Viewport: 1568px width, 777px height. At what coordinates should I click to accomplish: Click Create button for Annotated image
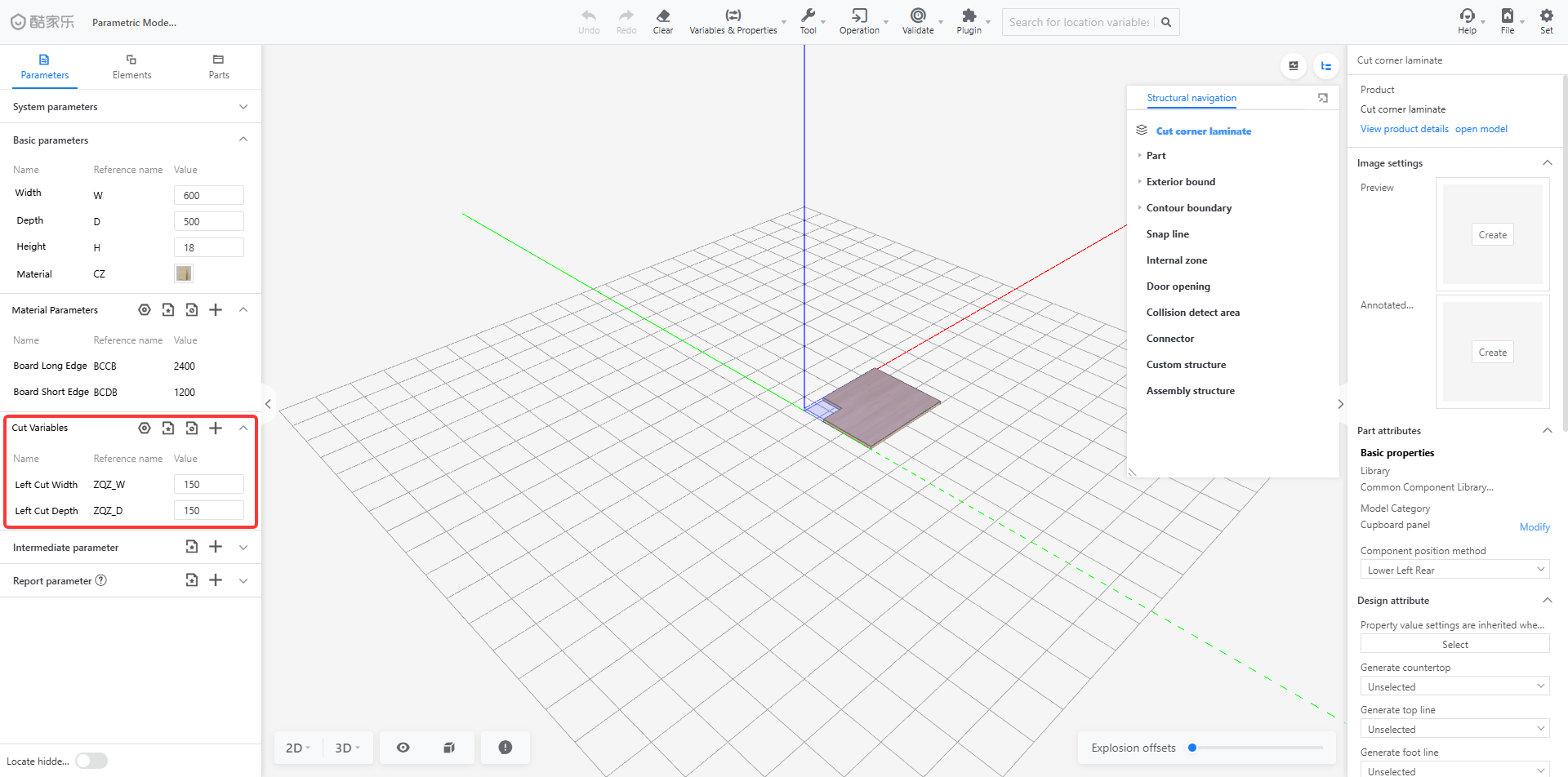pyautogui.click(x=1493, y=353)
